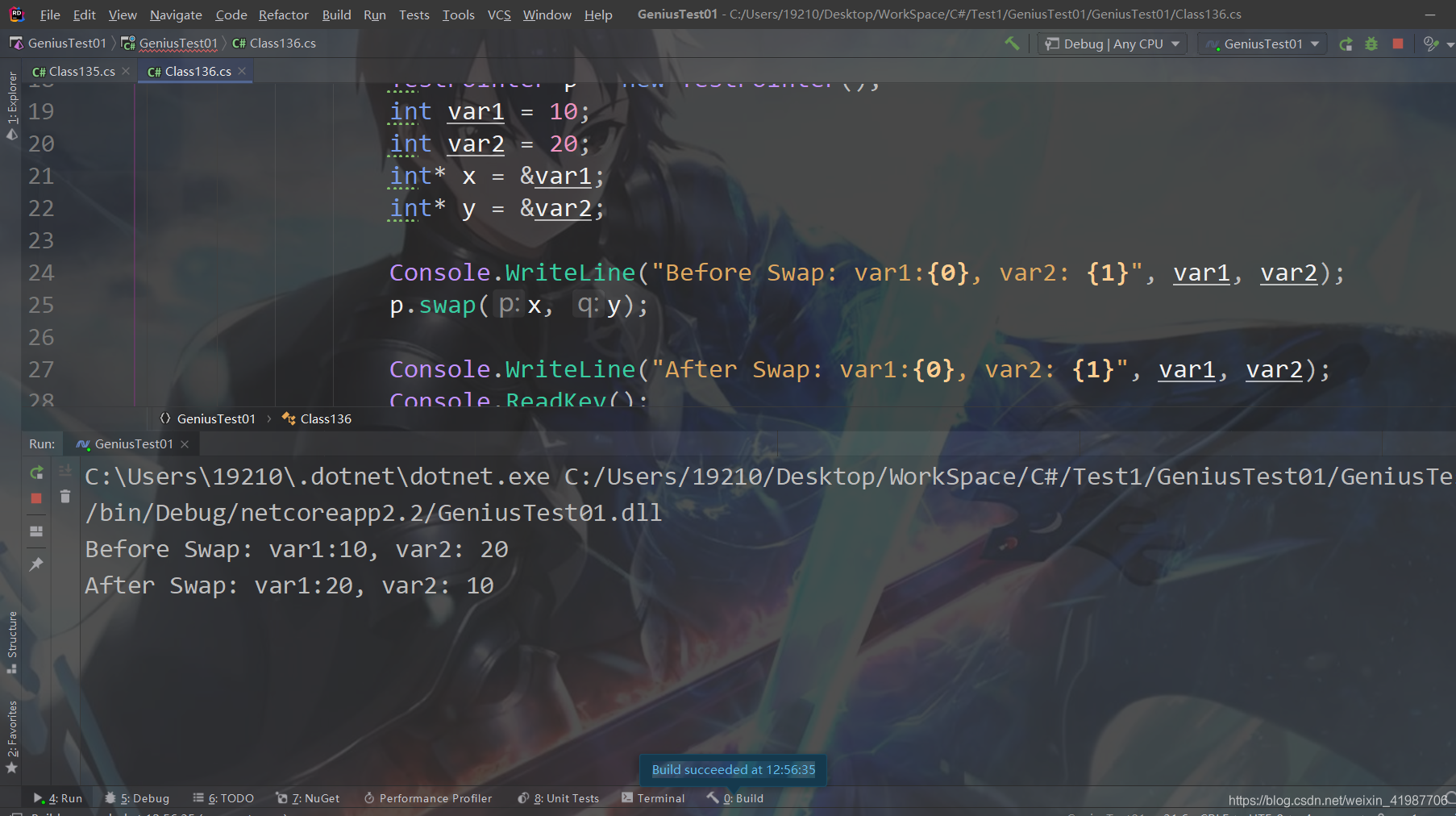The height and width of the screenshot is (816, 1456).
Task: Close the Class136.cs editor tab
Action: (x=242, y=71)
